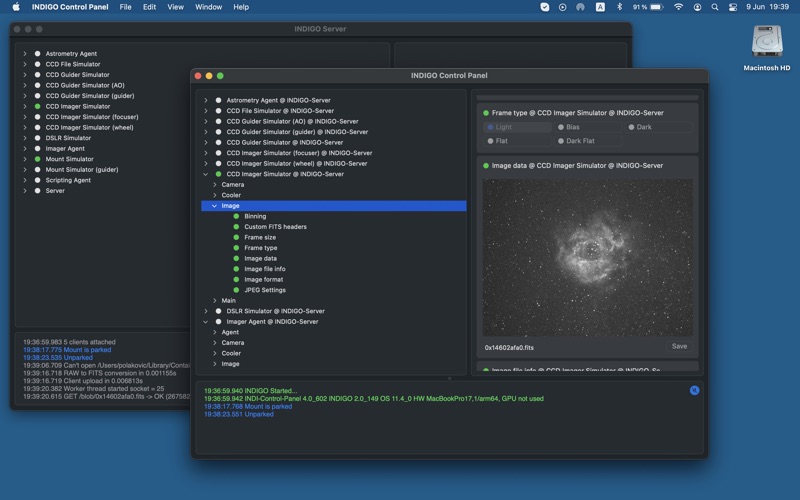Open Spotlight search in menu bar

point(715,7)
